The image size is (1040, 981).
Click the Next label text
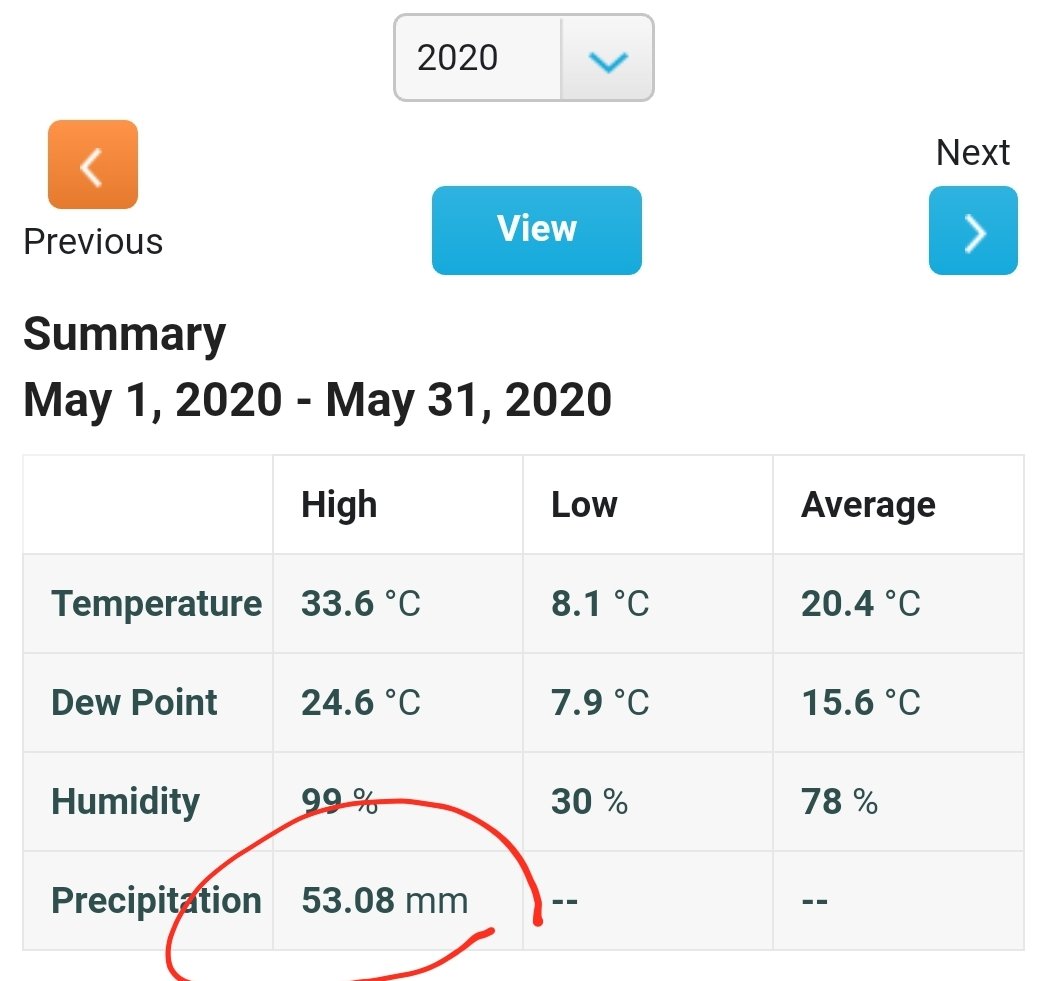click(x=973, y=153)
